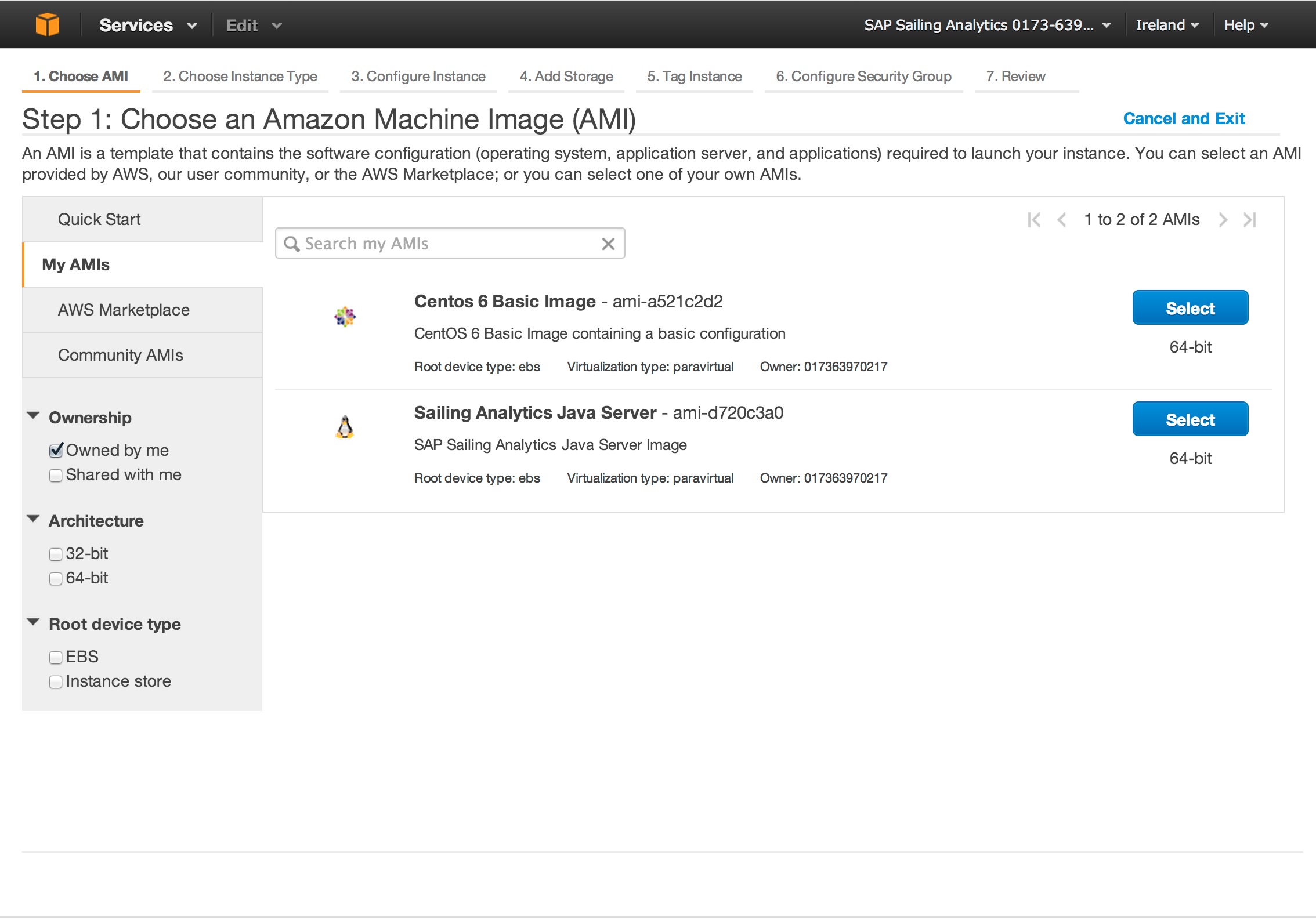Click the Cancel and Exit link
Screen dimensions: 1316x921
(1183, 118)
